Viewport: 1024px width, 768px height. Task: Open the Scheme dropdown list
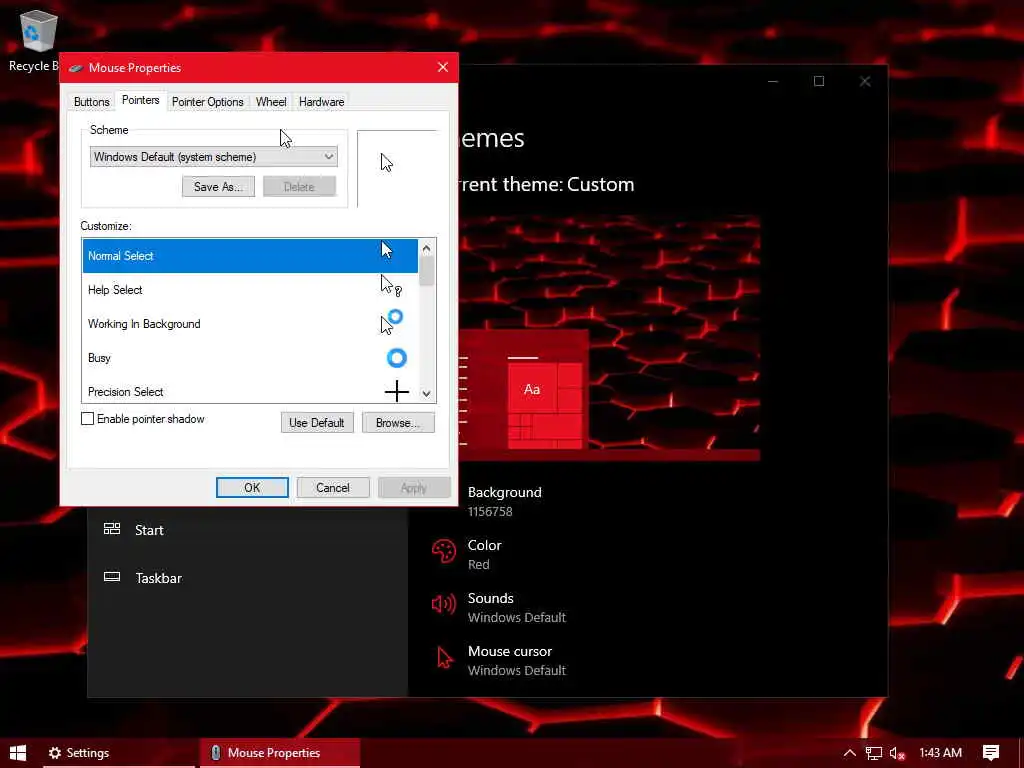214,157
